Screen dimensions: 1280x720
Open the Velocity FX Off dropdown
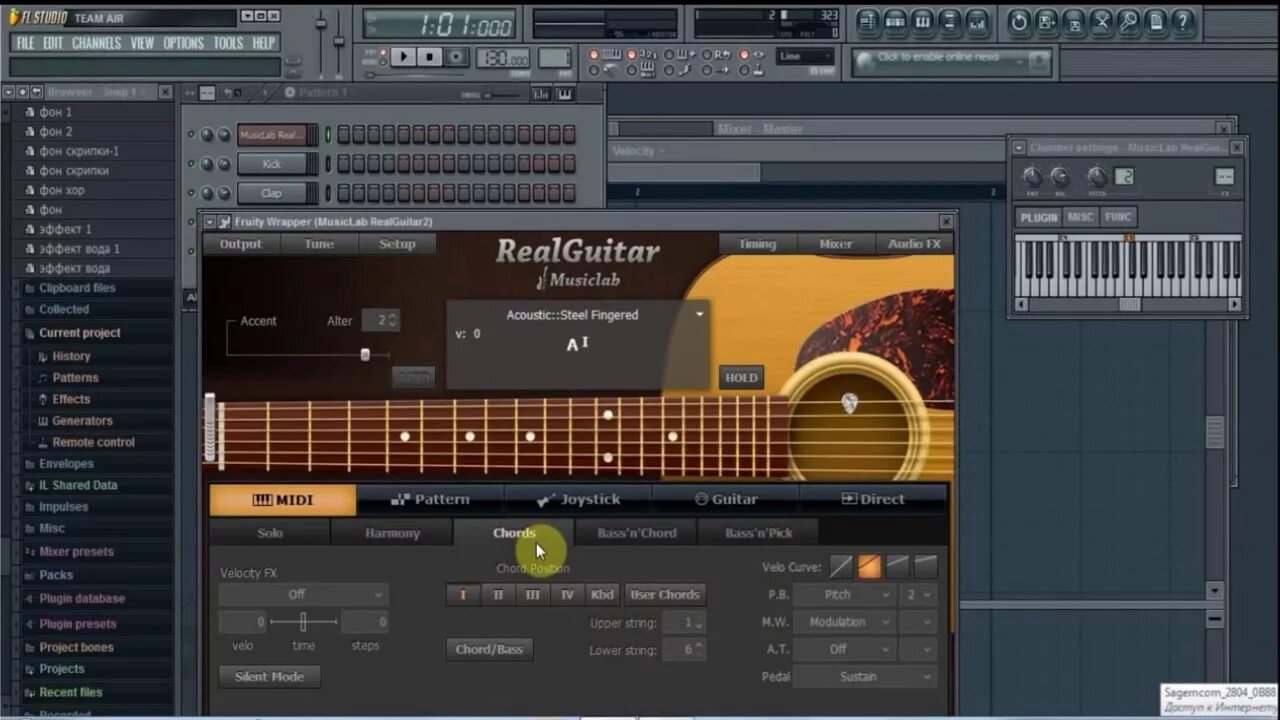coord(303,594)
